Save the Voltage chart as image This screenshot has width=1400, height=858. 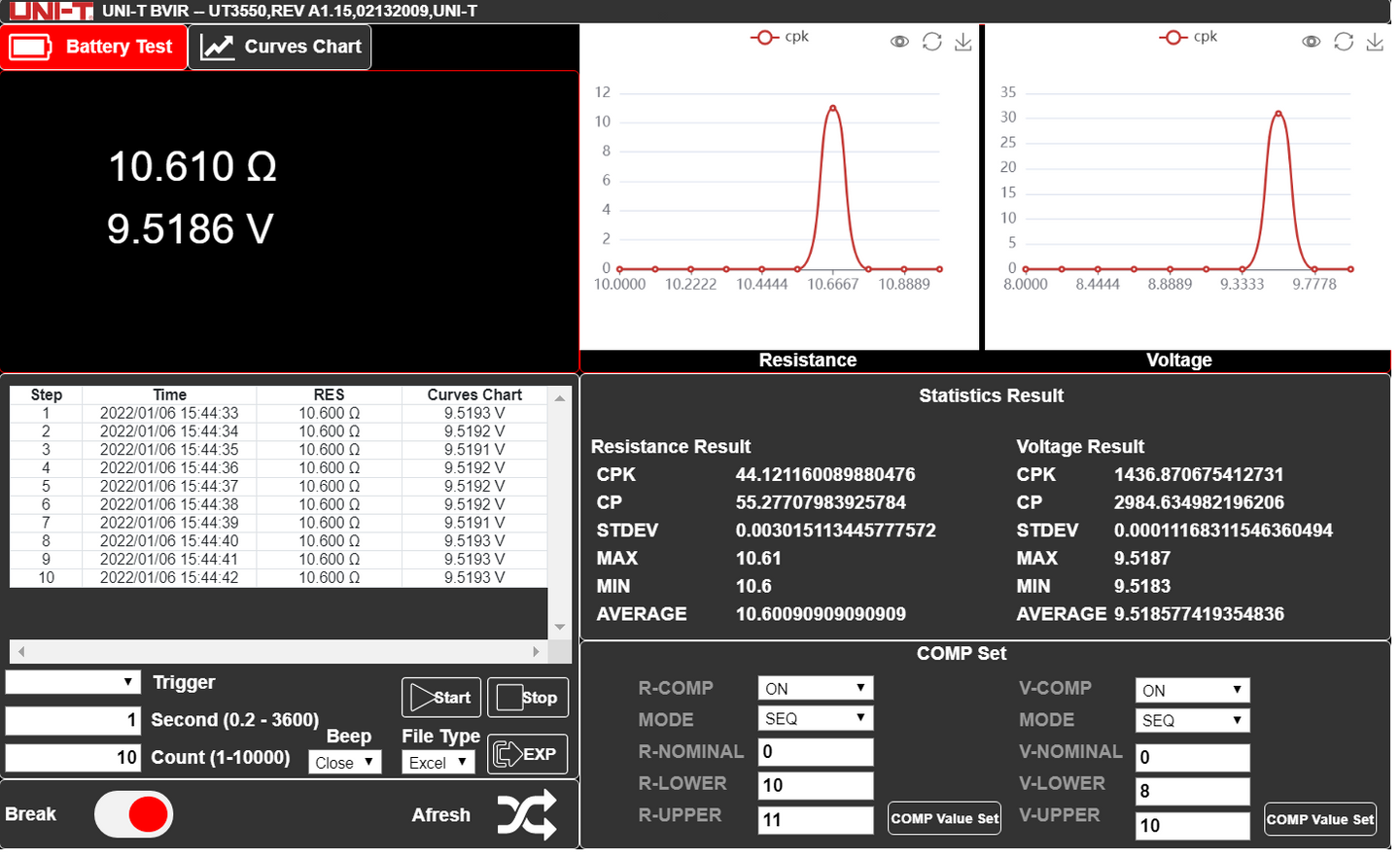[x=1374, y=42]
